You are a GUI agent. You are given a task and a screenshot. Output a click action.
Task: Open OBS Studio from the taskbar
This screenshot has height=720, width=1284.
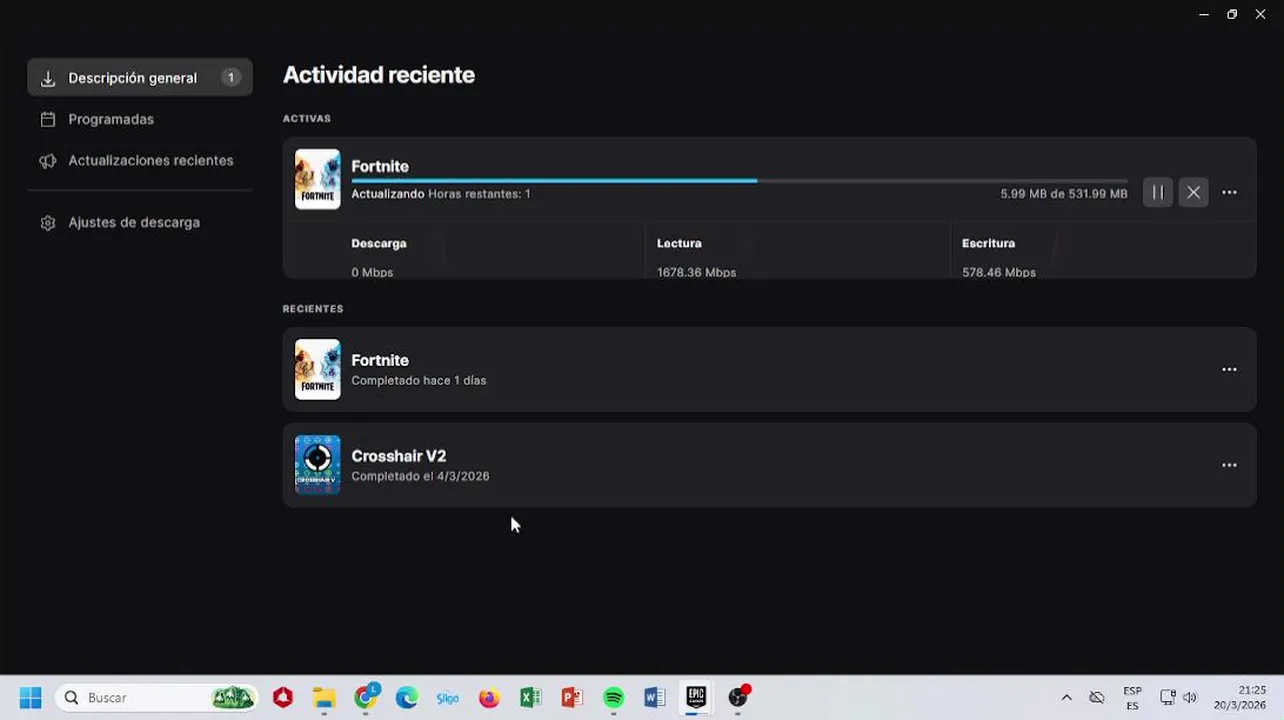(737, 697)
